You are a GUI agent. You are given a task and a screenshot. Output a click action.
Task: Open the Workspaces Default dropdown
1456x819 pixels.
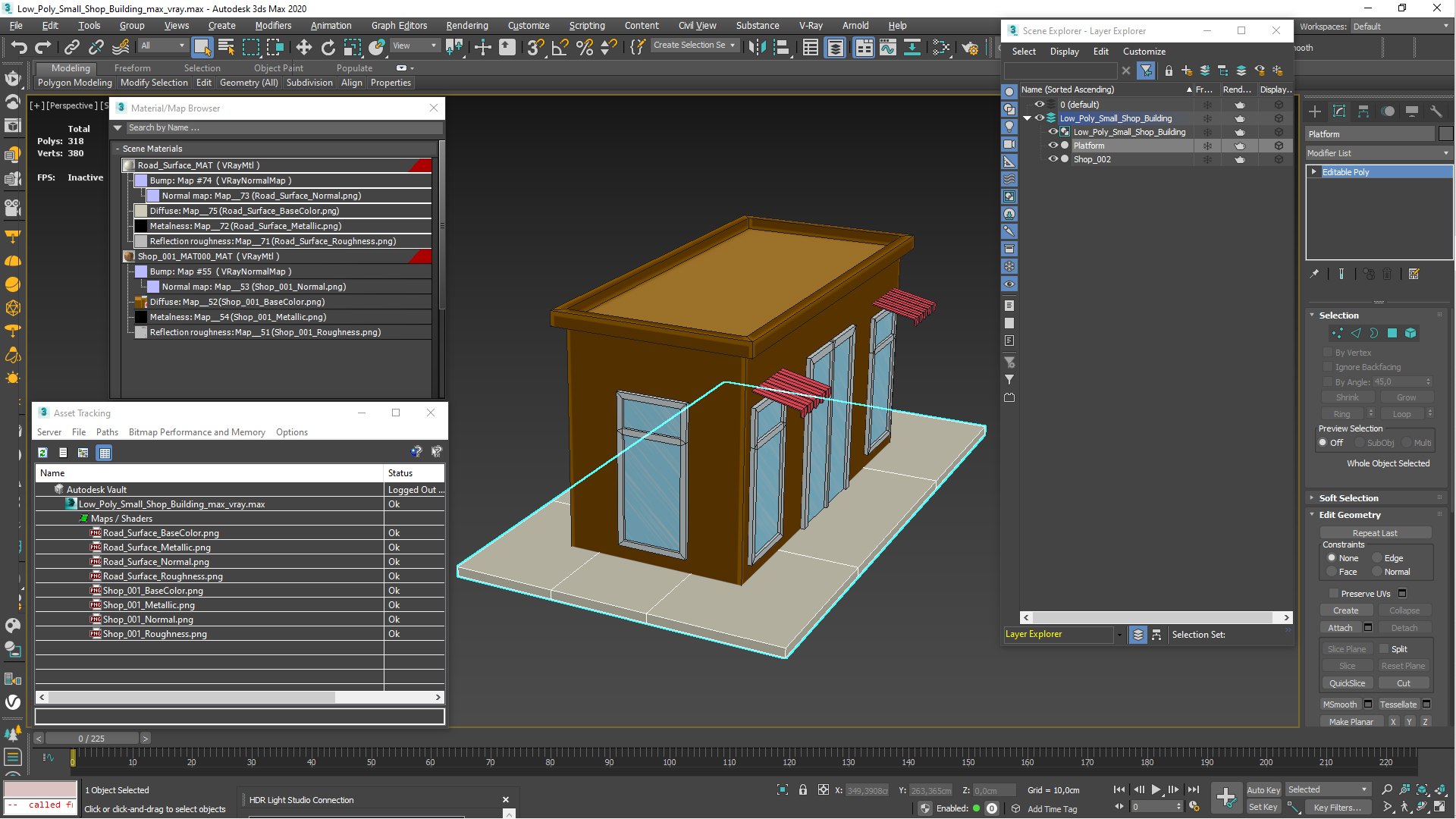(1401, 27)
